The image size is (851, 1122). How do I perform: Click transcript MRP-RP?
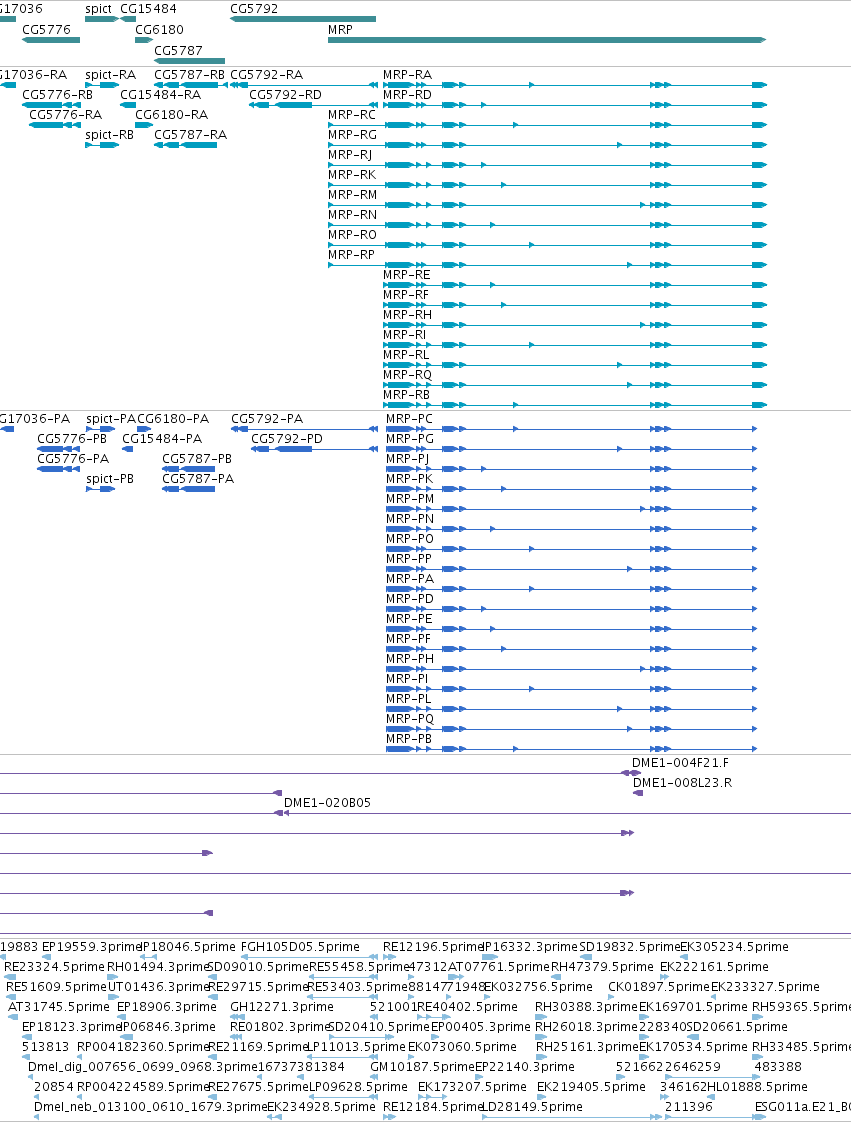point(351,255)
